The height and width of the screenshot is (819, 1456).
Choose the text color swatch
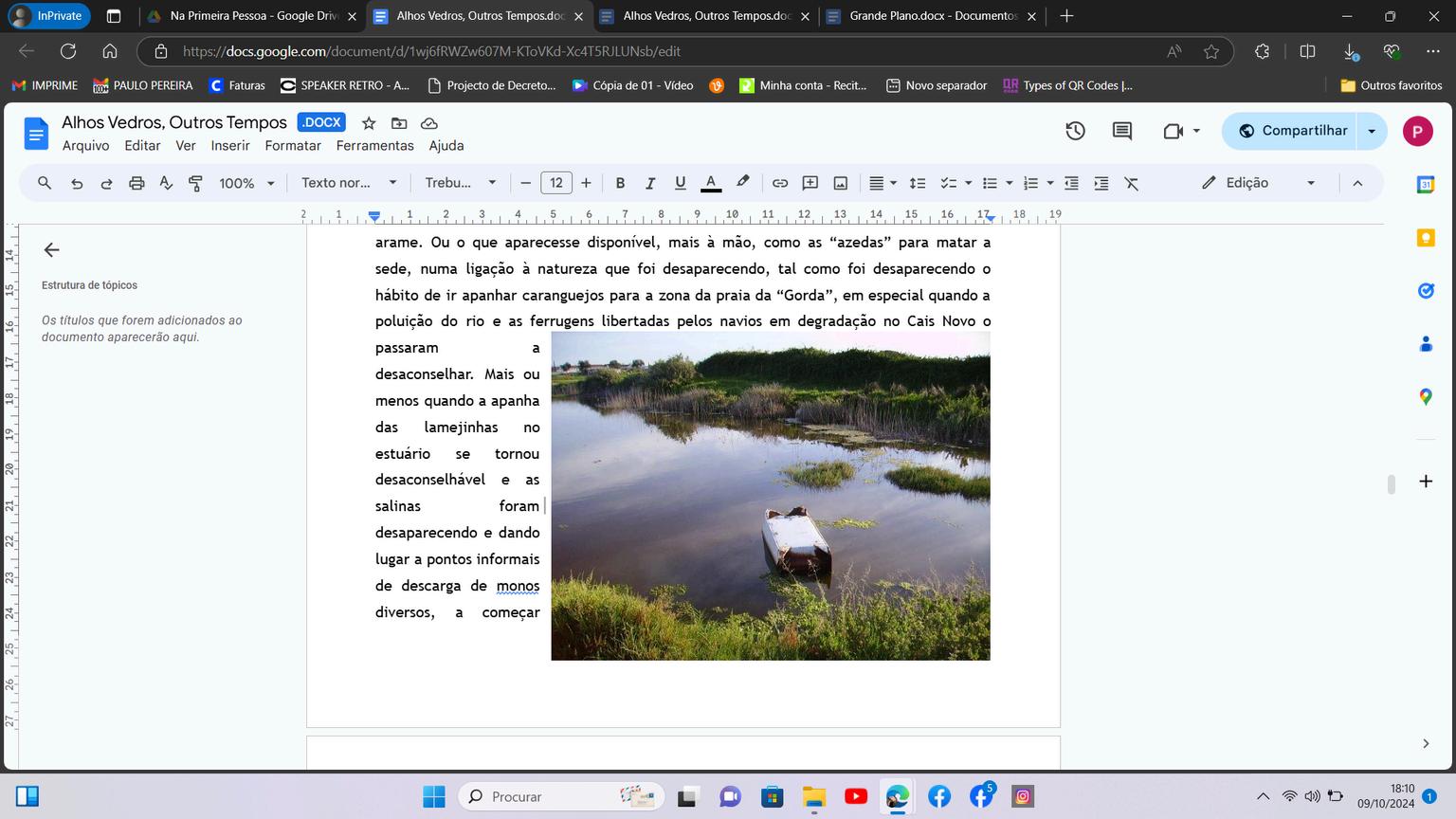711,183
